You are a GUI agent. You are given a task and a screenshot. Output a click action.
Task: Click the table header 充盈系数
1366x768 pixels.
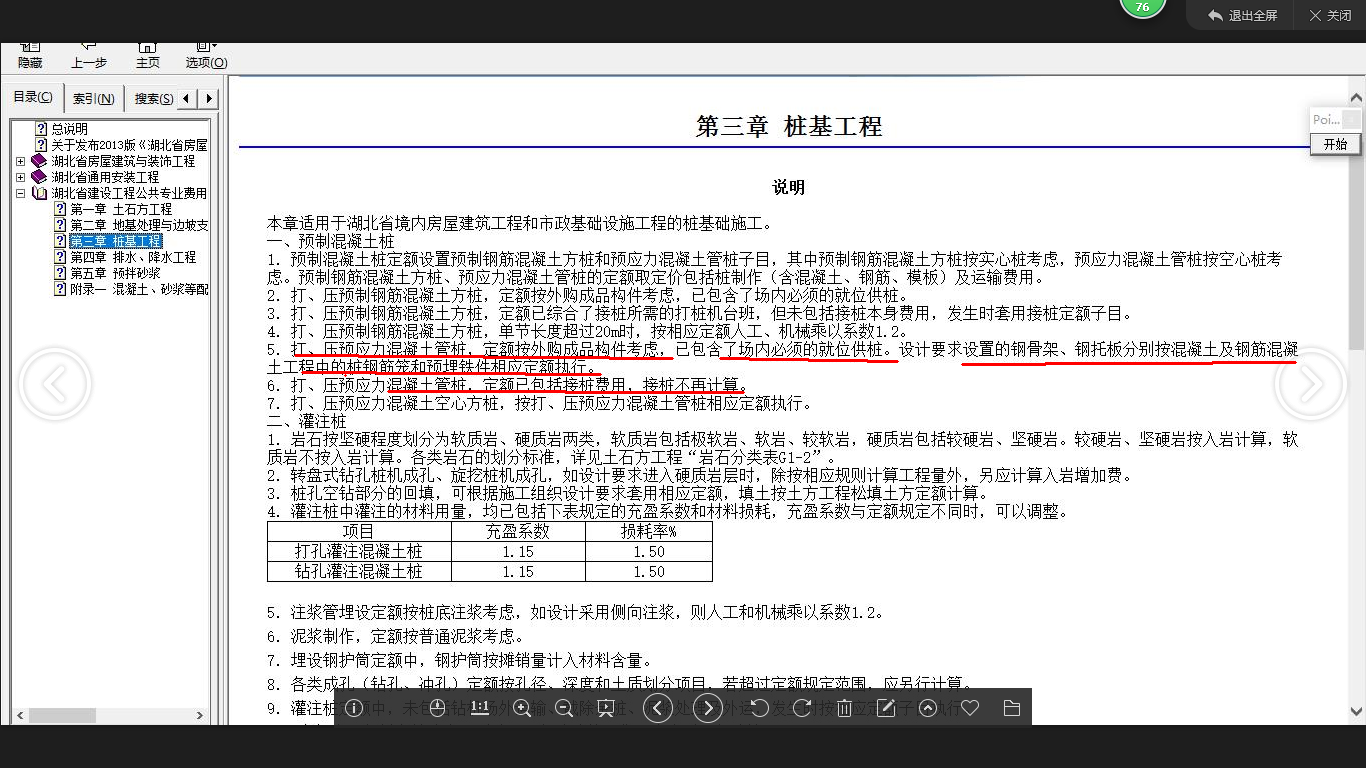(518, 531)
